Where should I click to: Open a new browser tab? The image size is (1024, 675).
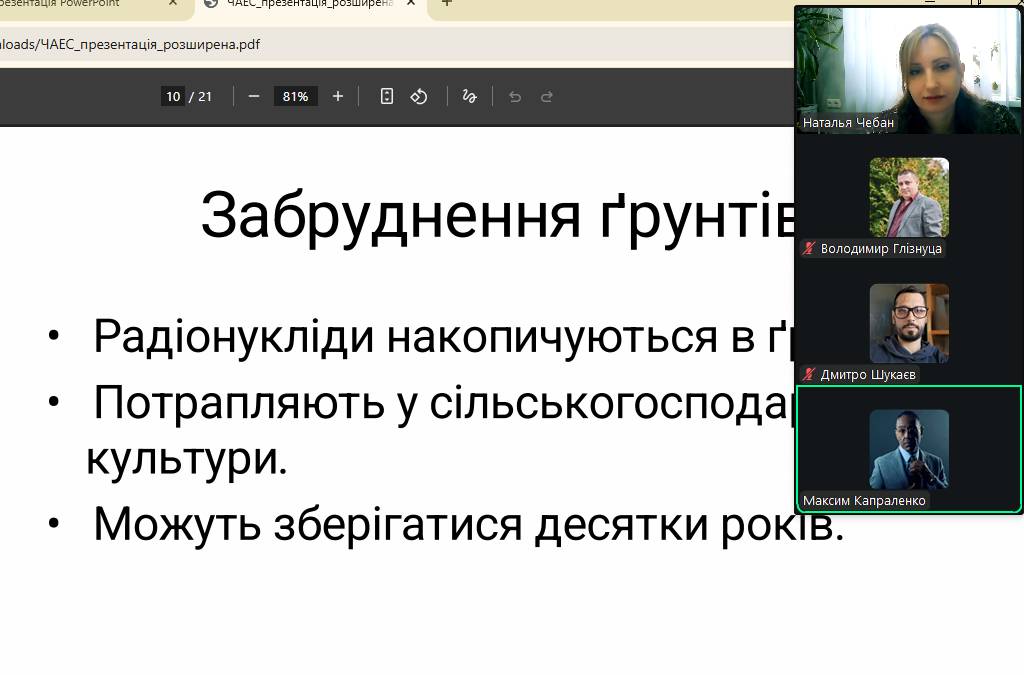(447, 4)
